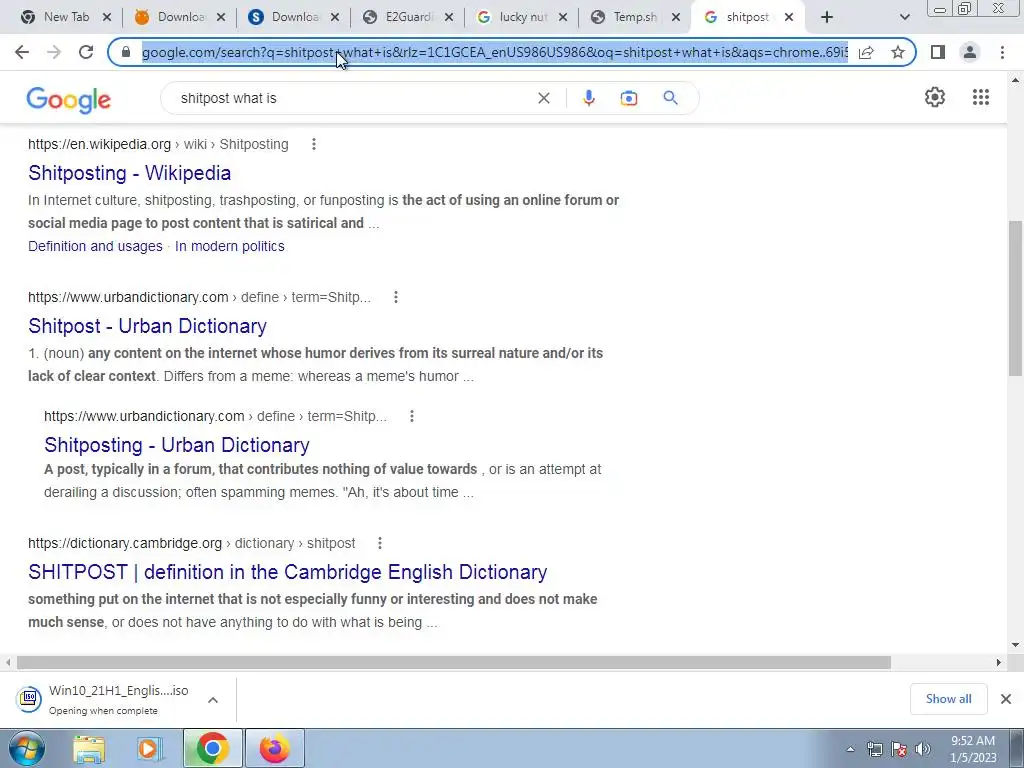Image resolution: width=1024 pixels, height=768 pixels.
Task: Open the Shitposting - Urban Dictionary result
Action: [x=177, y=445]
